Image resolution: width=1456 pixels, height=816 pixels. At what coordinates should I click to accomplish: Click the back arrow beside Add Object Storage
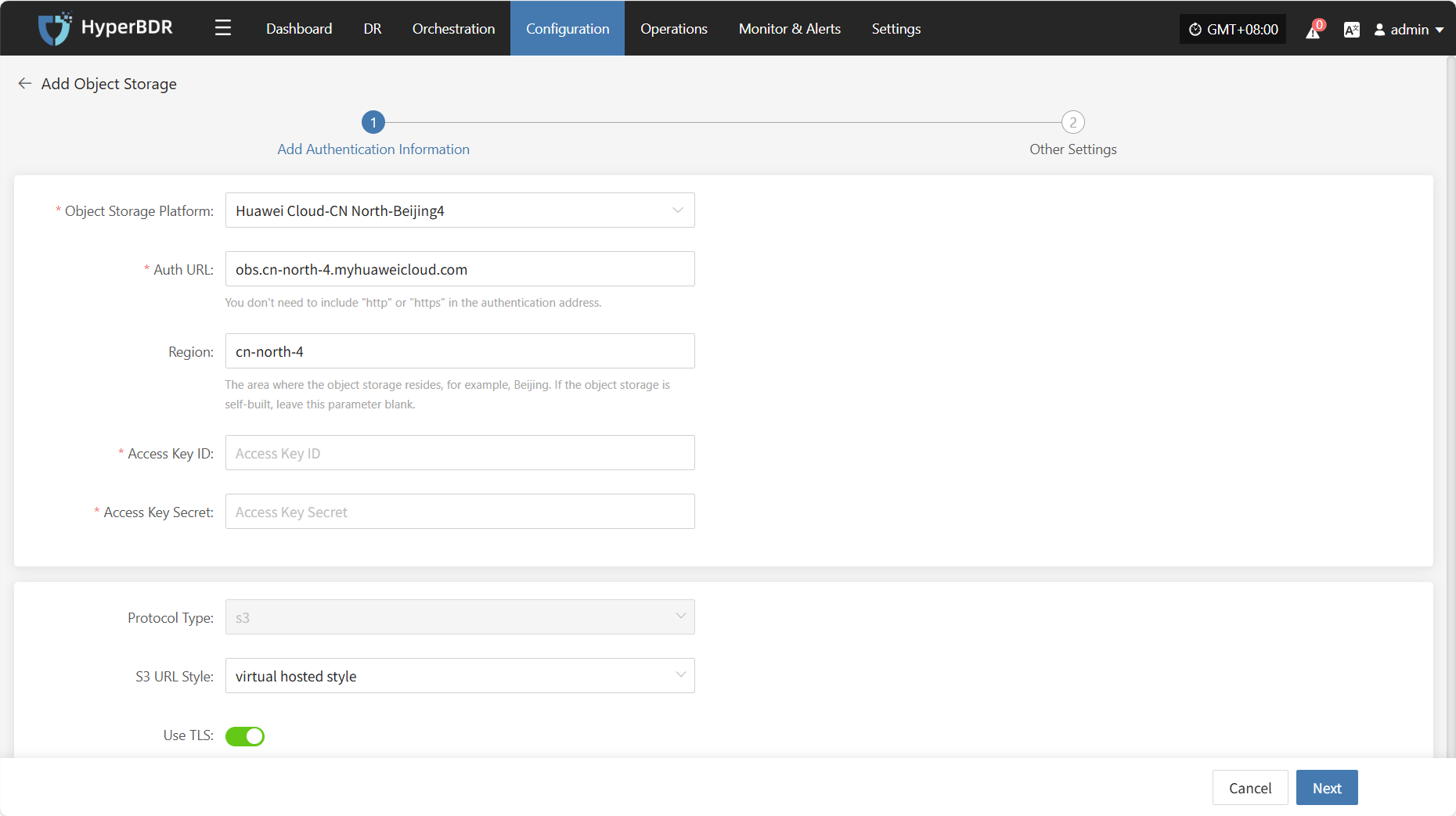tap(25, 83)
